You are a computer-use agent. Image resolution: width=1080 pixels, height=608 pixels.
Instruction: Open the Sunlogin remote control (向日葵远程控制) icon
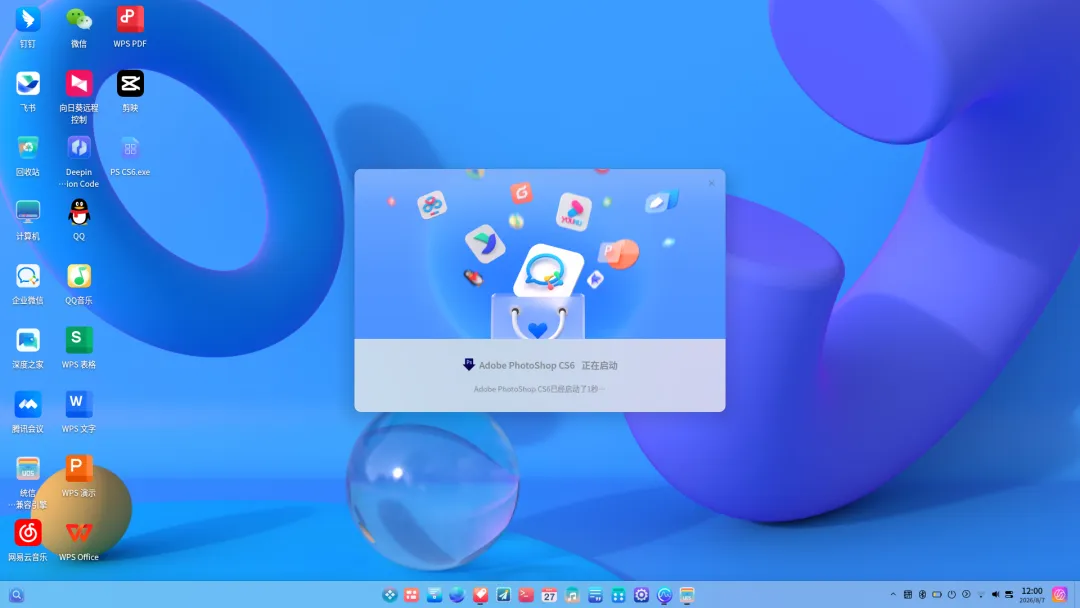79,83
